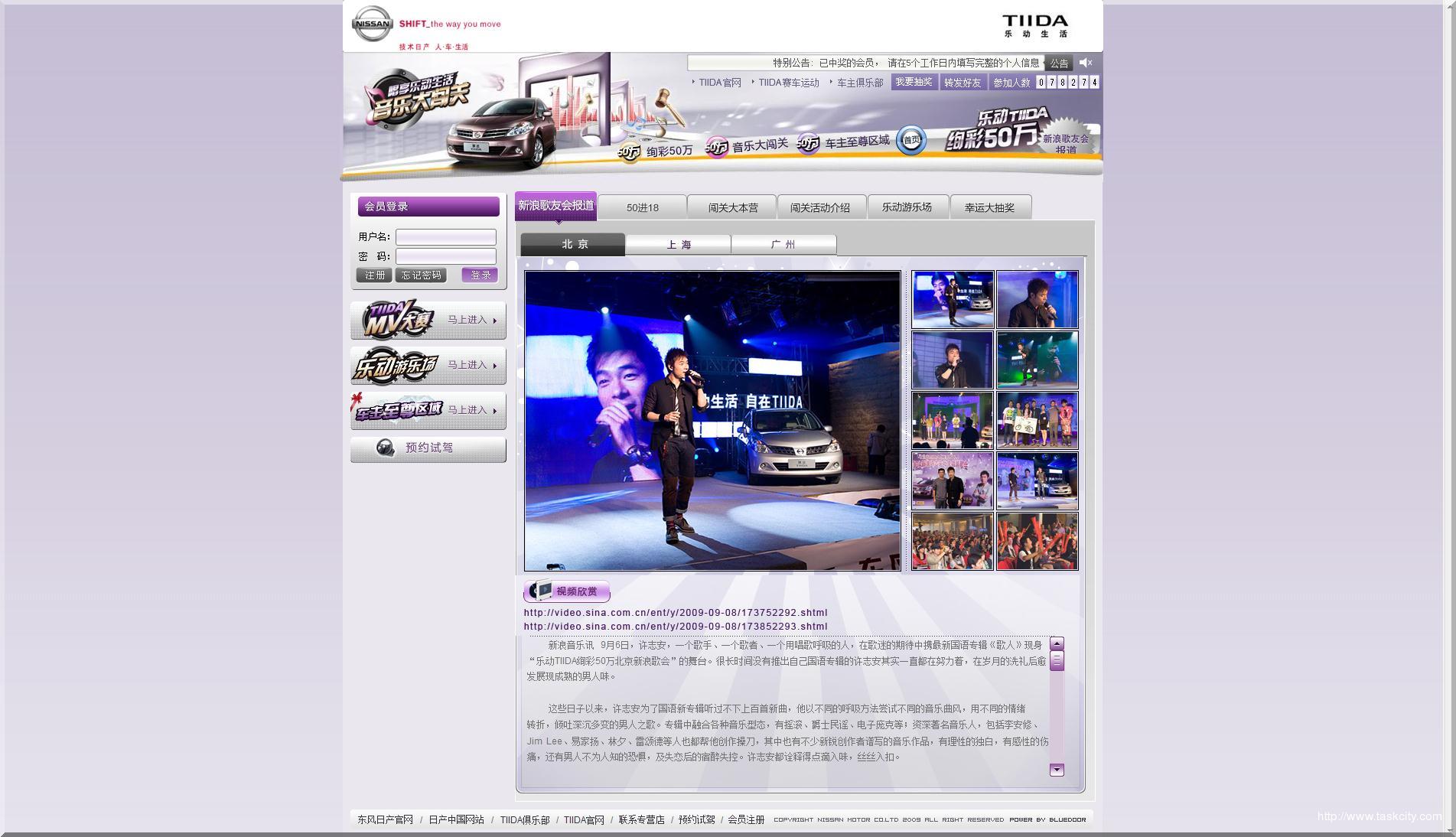Go to the 首页 home round button

point(911,140)
